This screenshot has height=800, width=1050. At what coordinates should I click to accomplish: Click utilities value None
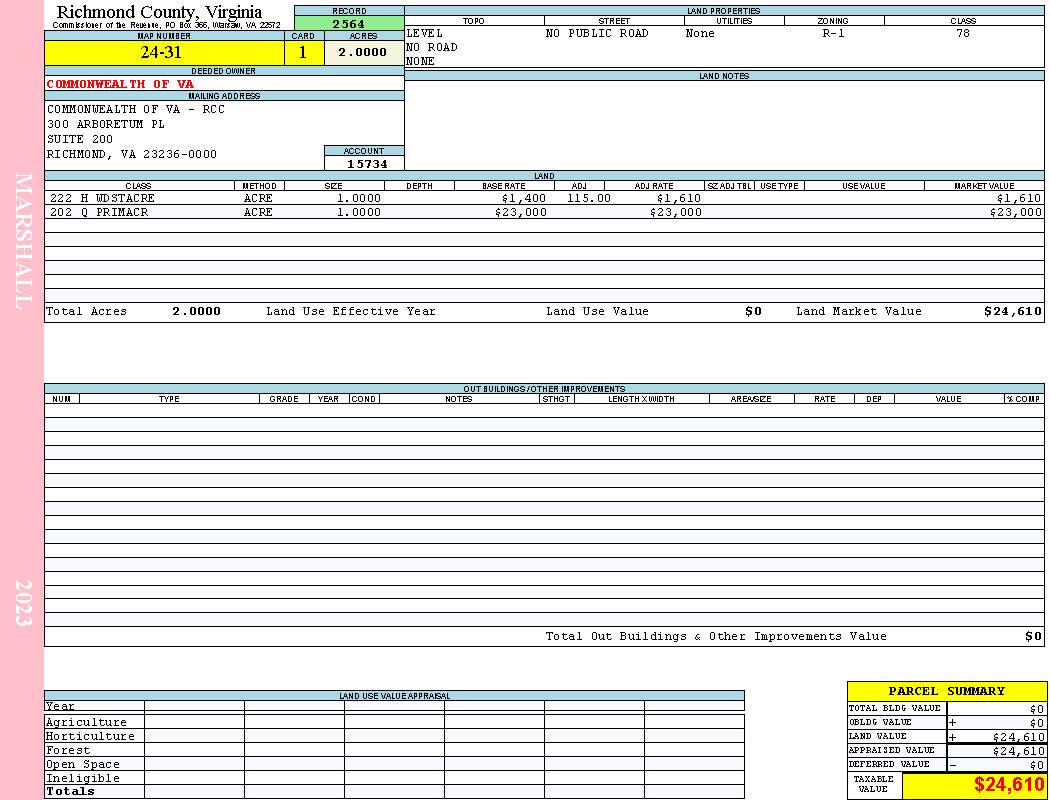click(700, 33)
